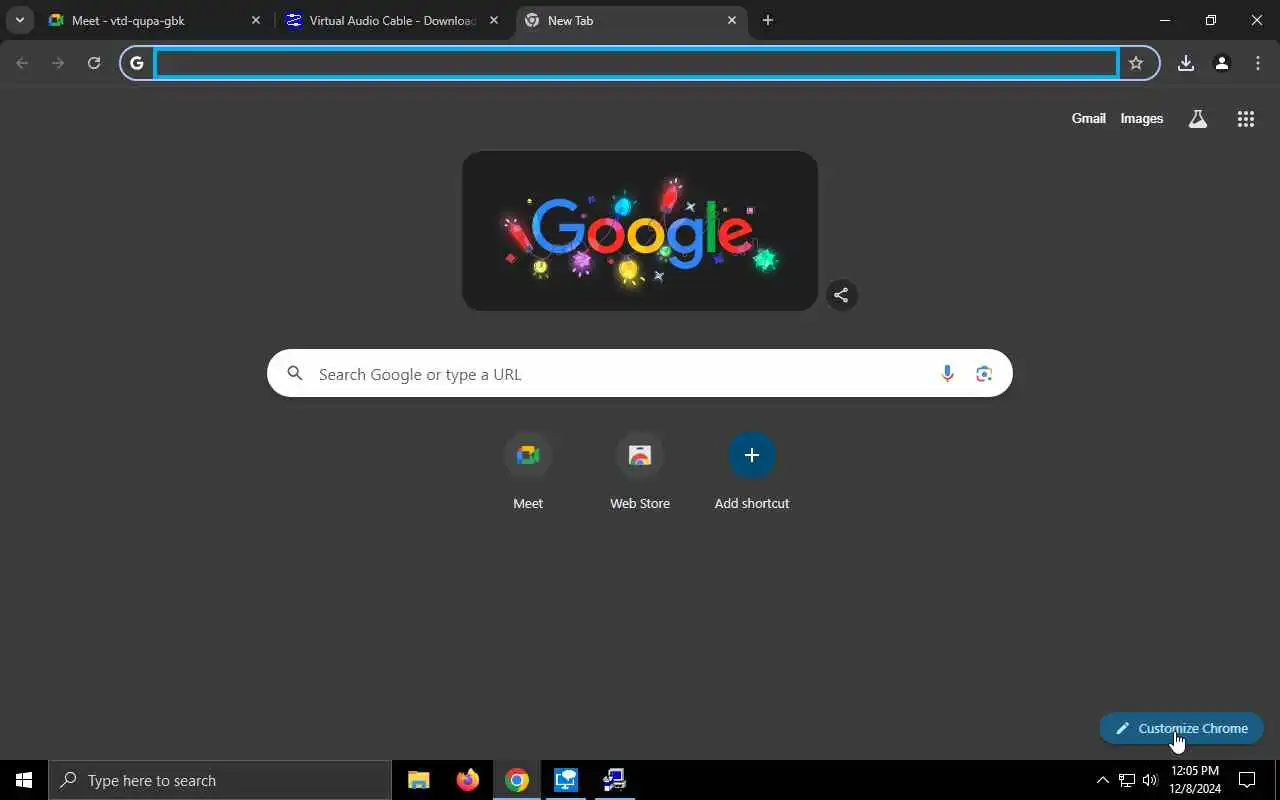Open the Images link

(x=1141, y=118)
